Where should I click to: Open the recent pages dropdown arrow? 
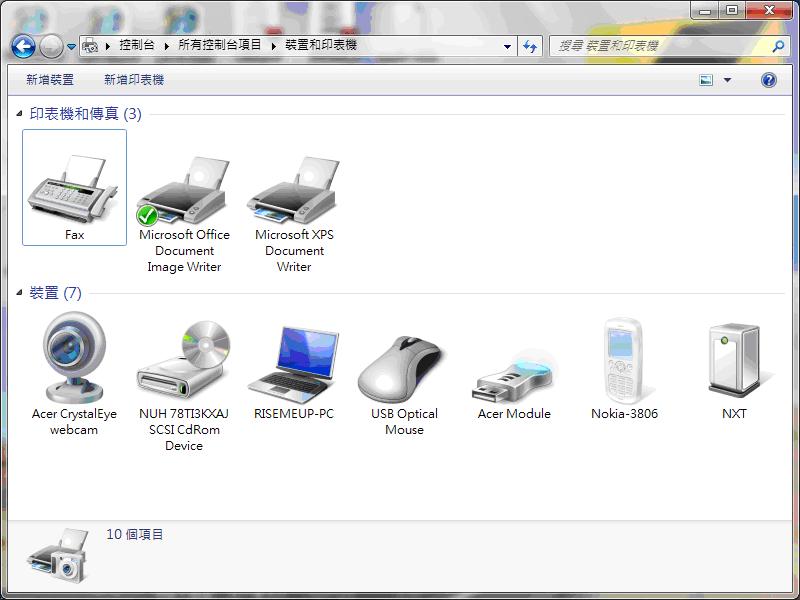pos(71,47)
